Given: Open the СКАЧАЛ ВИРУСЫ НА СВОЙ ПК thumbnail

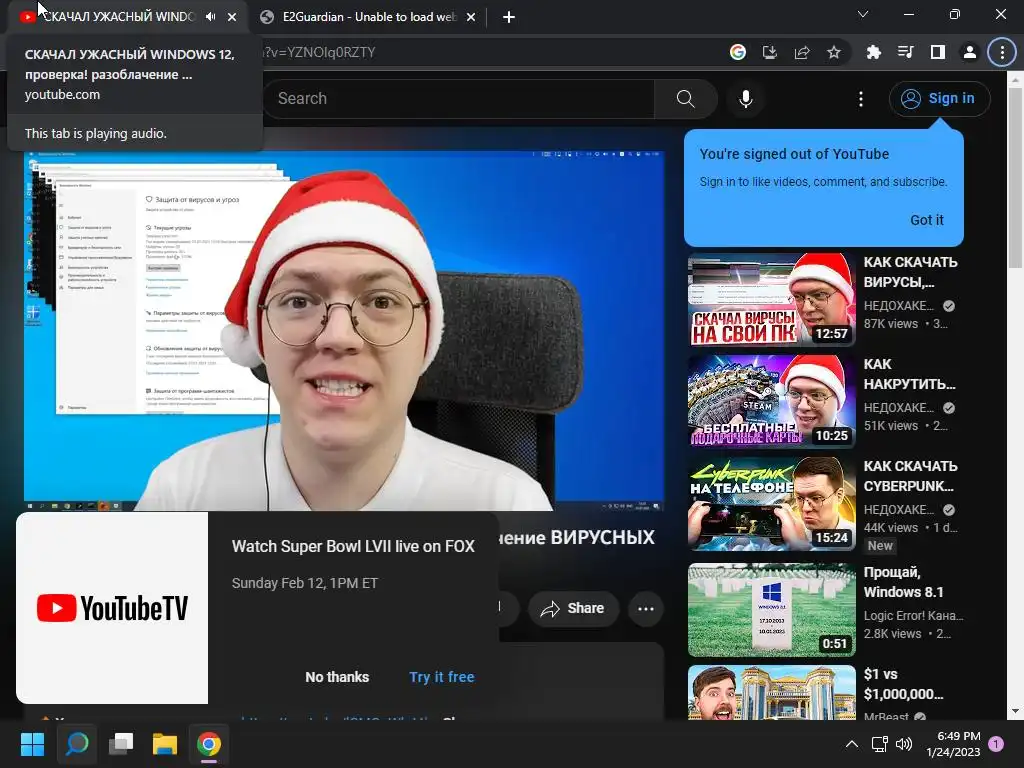Looking at the screenshot, I should tap(771, 299).
